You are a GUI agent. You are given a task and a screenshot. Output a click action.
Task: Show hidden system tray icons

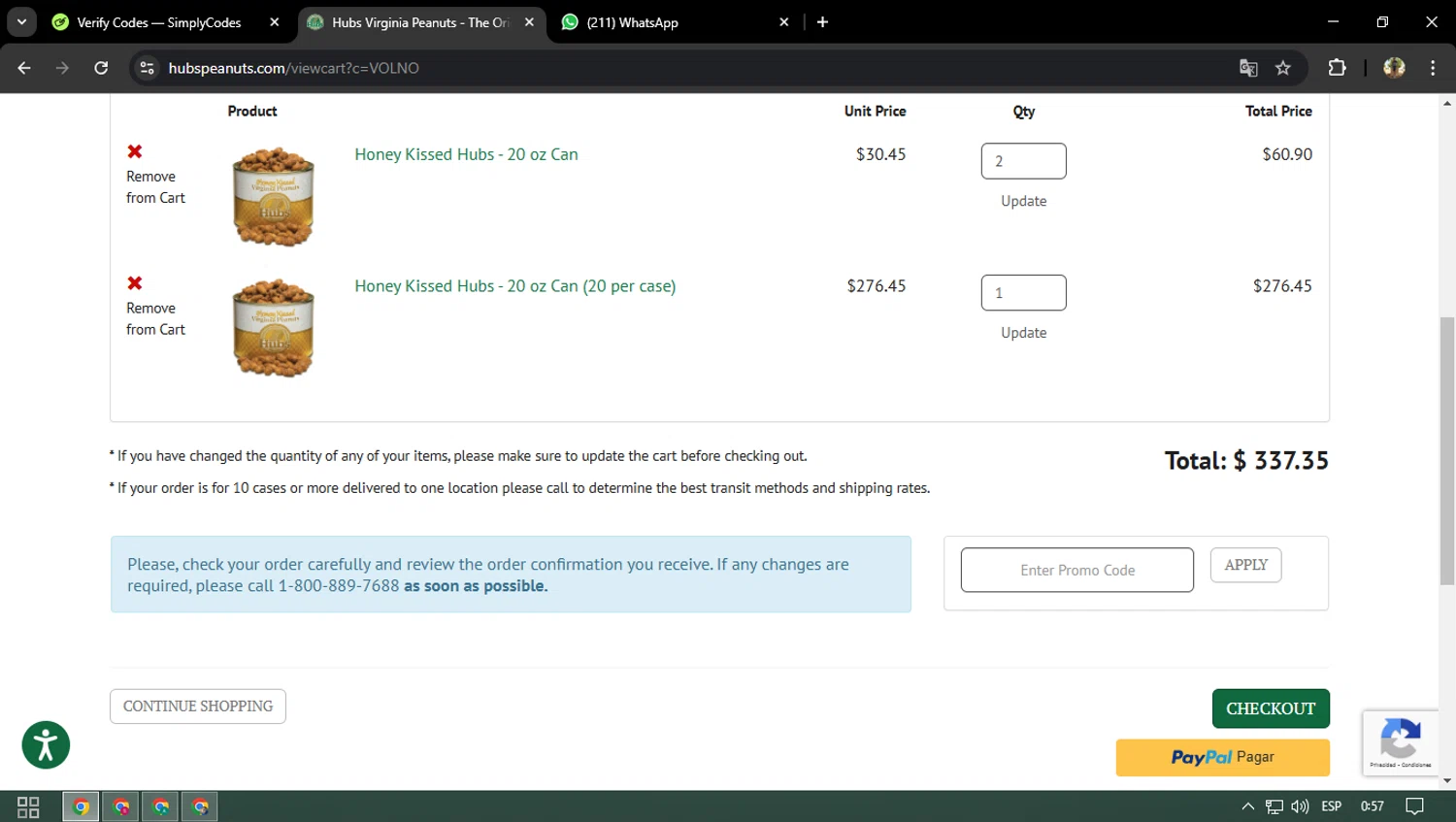(1248, 806)
